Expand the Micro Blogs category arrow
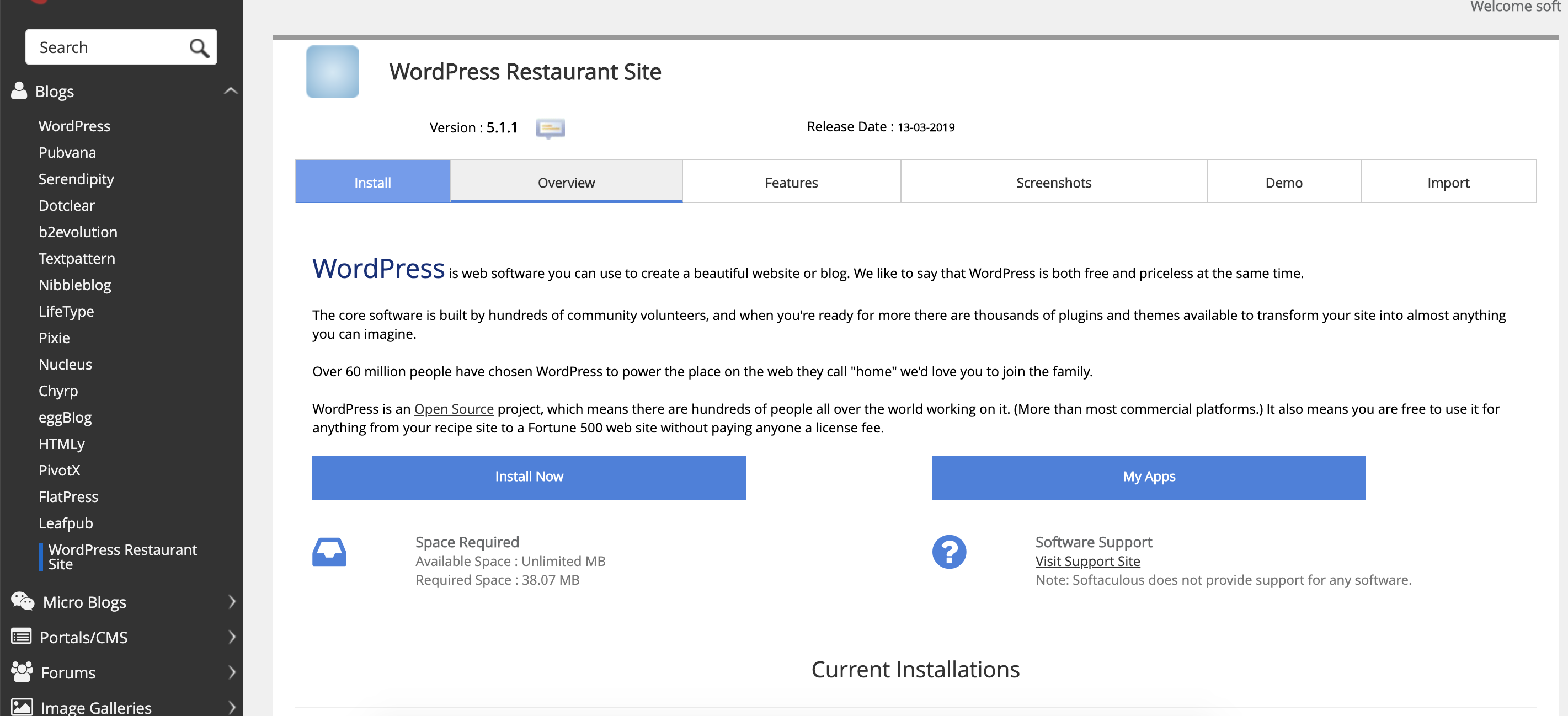 (x=231, y=602)
